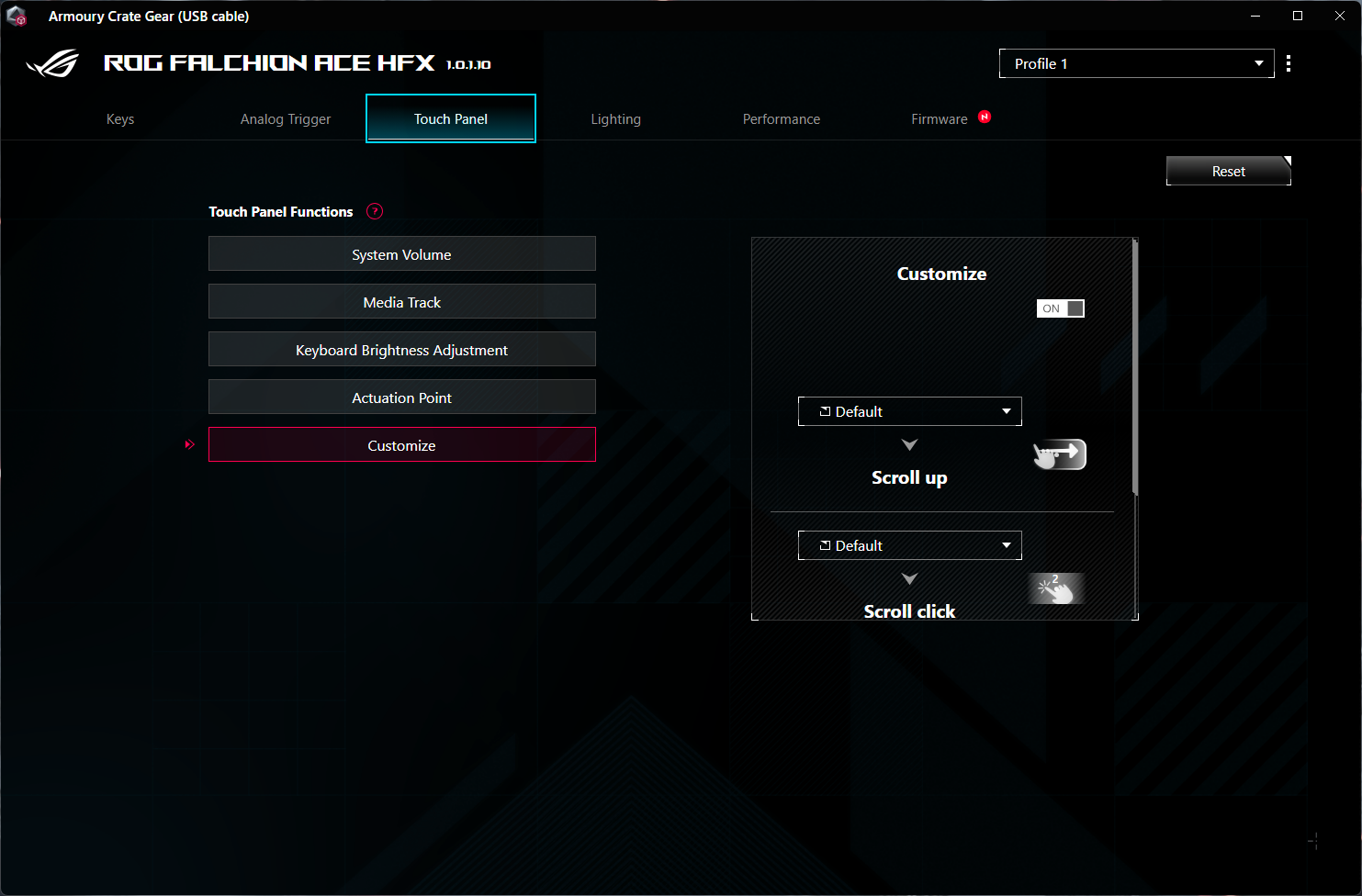Click the Customize panel vertical scrollbar
1362x896 pixels.
(1135, 367)
